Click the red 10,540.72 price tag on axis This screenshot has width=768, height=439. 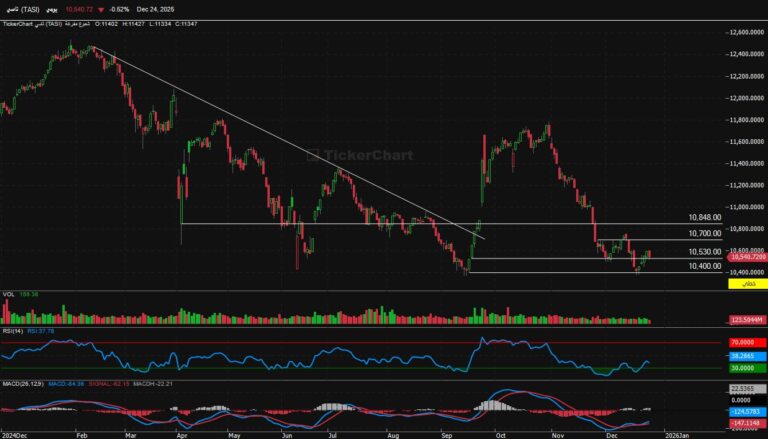[745, 257]
